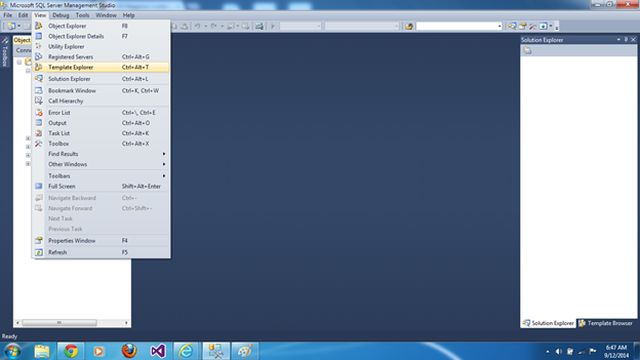640x360 pixels.
Task: Click the Object Explorer scroll right arrow
Action: (x=127, y=323)
